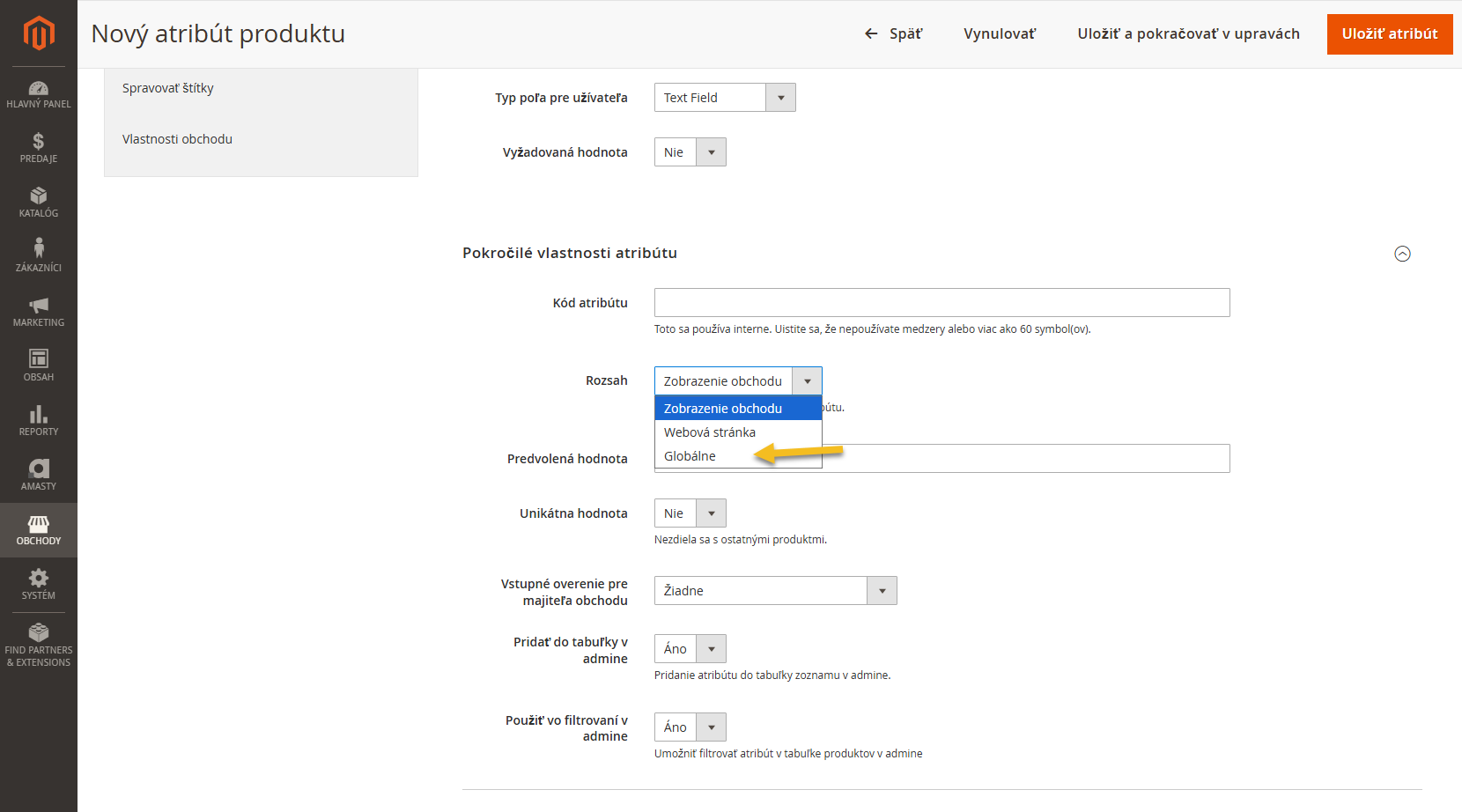This screenshot has width=1462, height=812.
Task: Click the Uložiť atribút button
Action: (1389, 34)
